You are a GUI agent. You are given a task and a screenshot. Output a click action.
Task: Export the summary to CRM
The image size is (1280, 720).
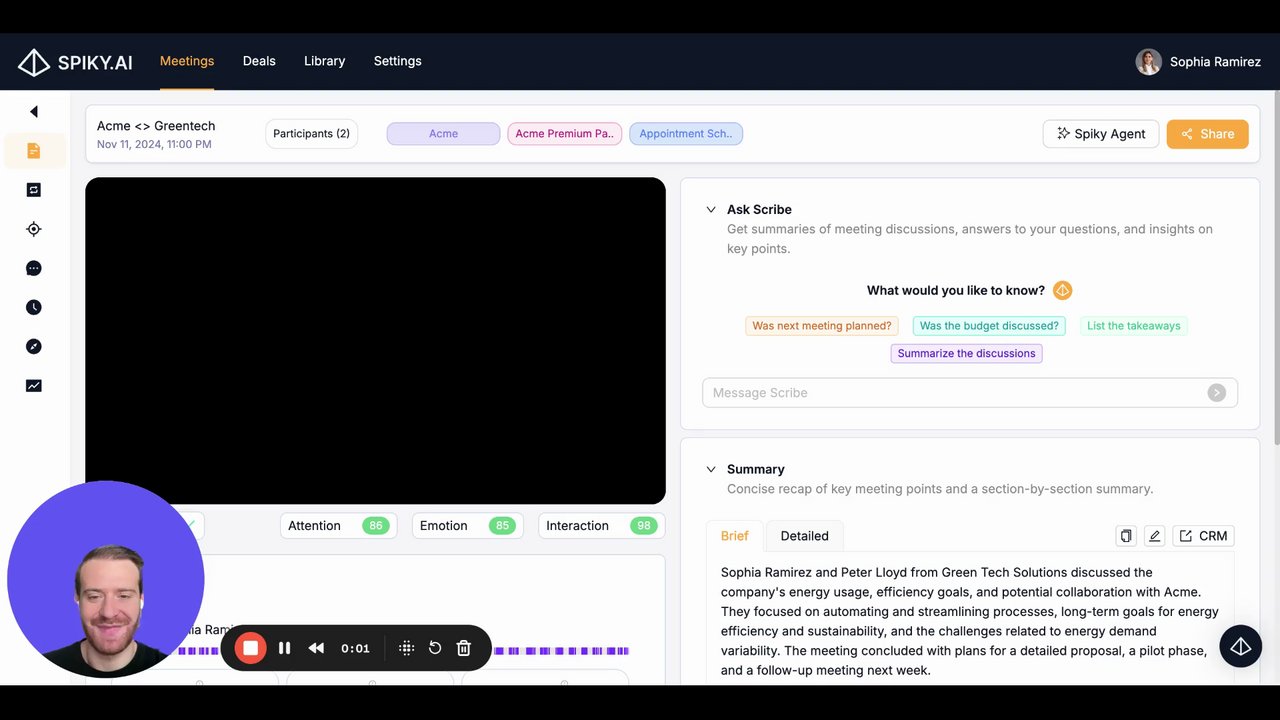point(1203,536)
